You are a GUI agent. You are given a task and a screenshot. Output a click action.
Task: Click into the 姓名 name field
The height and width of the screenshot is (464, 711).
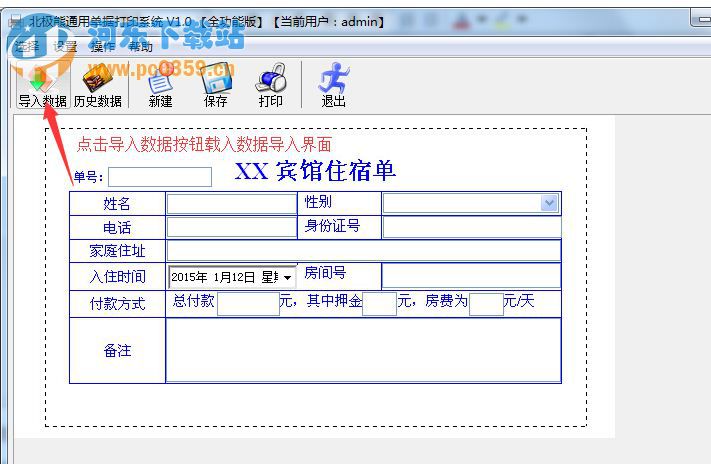(232, 204)
